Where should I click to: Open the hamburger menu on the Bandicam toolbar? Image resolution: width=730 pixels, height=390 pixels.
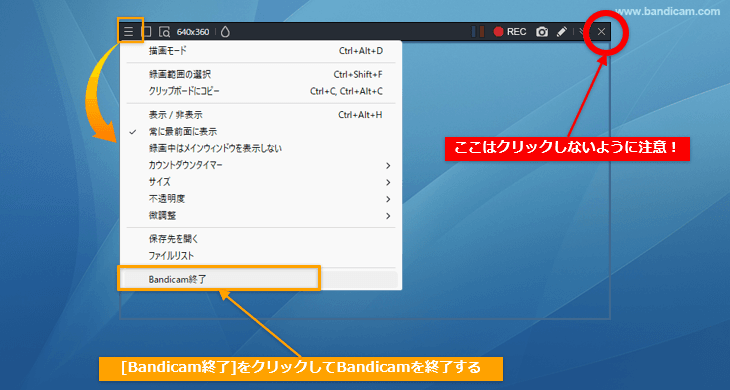point(128,32)
